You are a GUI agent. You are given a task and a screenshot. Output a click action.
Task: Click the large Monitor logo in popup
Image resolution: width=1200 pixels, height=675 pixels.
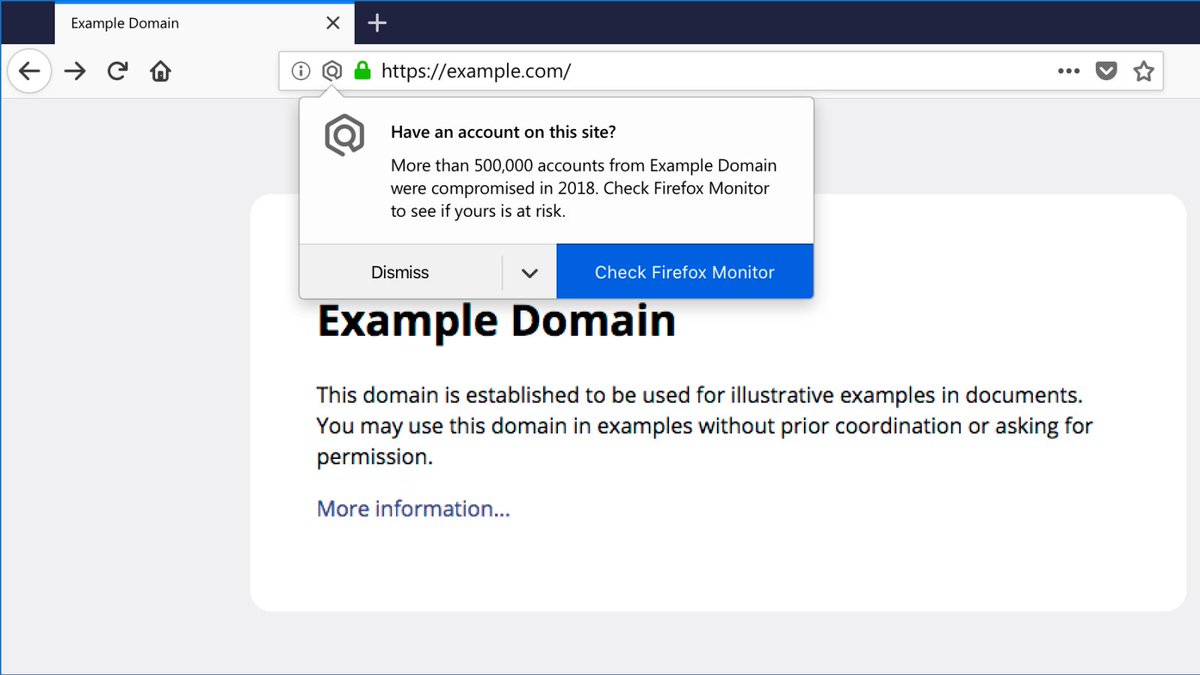click(x=345, y=136)
